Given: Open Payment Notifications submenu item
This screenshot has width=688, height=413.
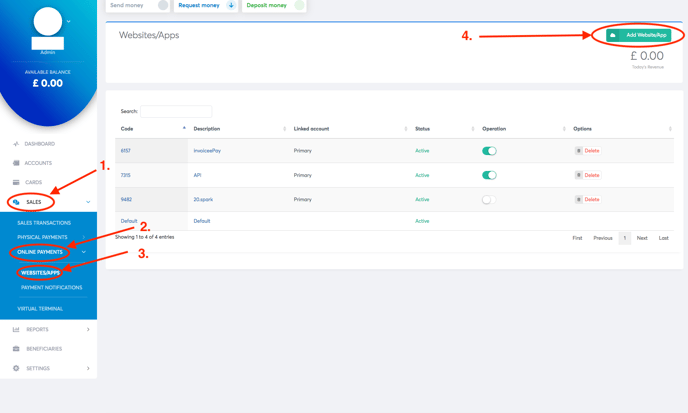Looking at the screenshot, I should (51, 287).
